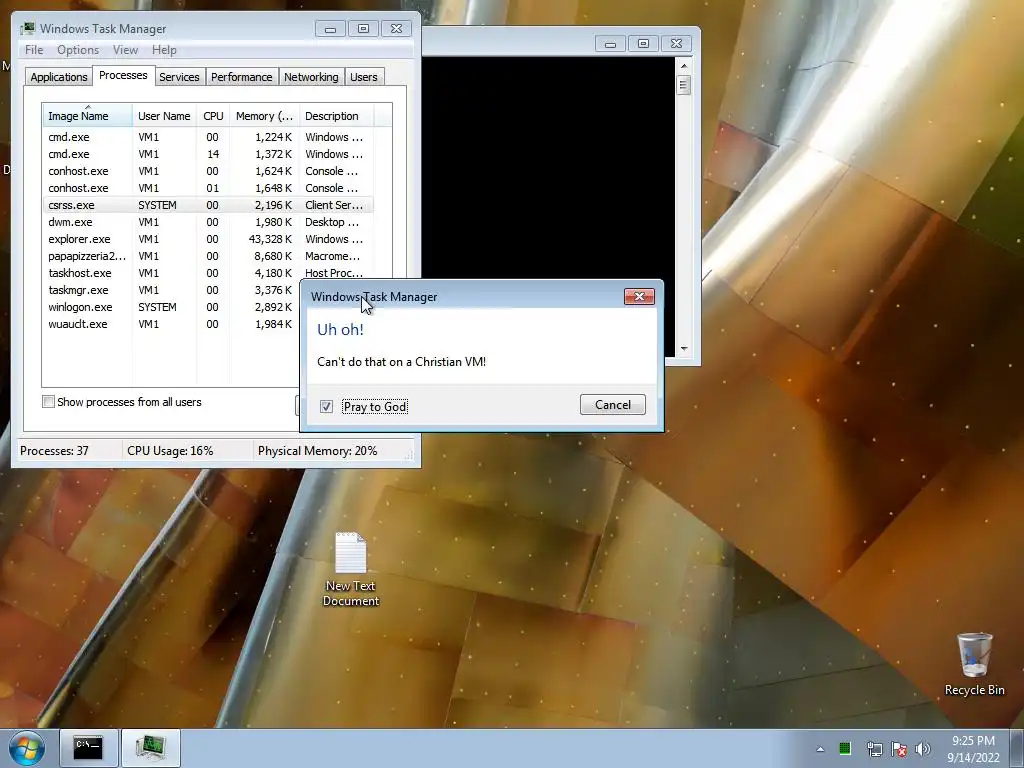Sort processes by Description column
This screenshot has height=768, width=1024.
tap(336, 116)
